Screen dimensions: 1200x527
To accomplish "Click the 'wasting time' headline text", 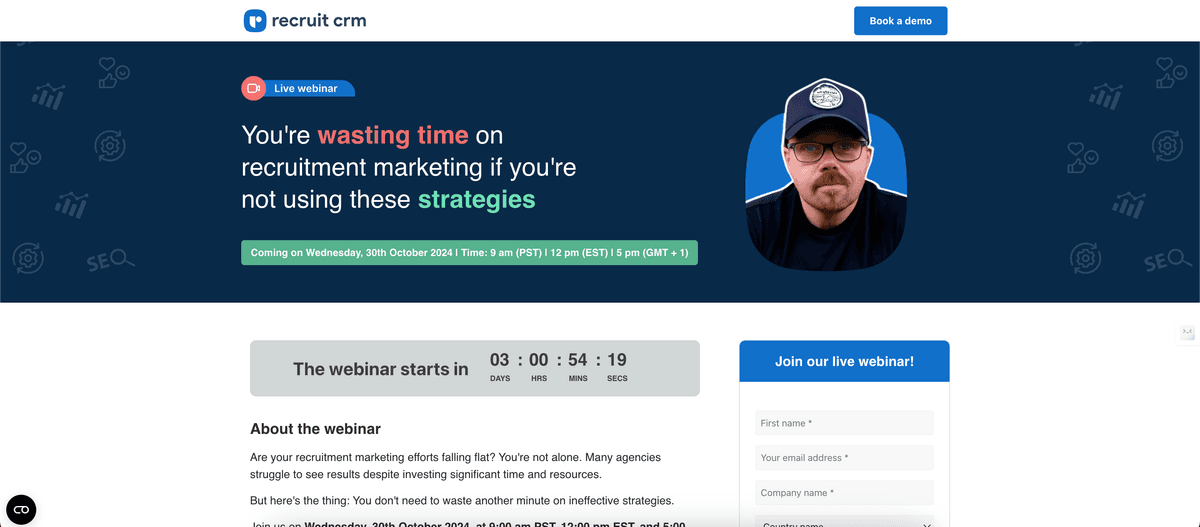I will (x=393, y=135).
